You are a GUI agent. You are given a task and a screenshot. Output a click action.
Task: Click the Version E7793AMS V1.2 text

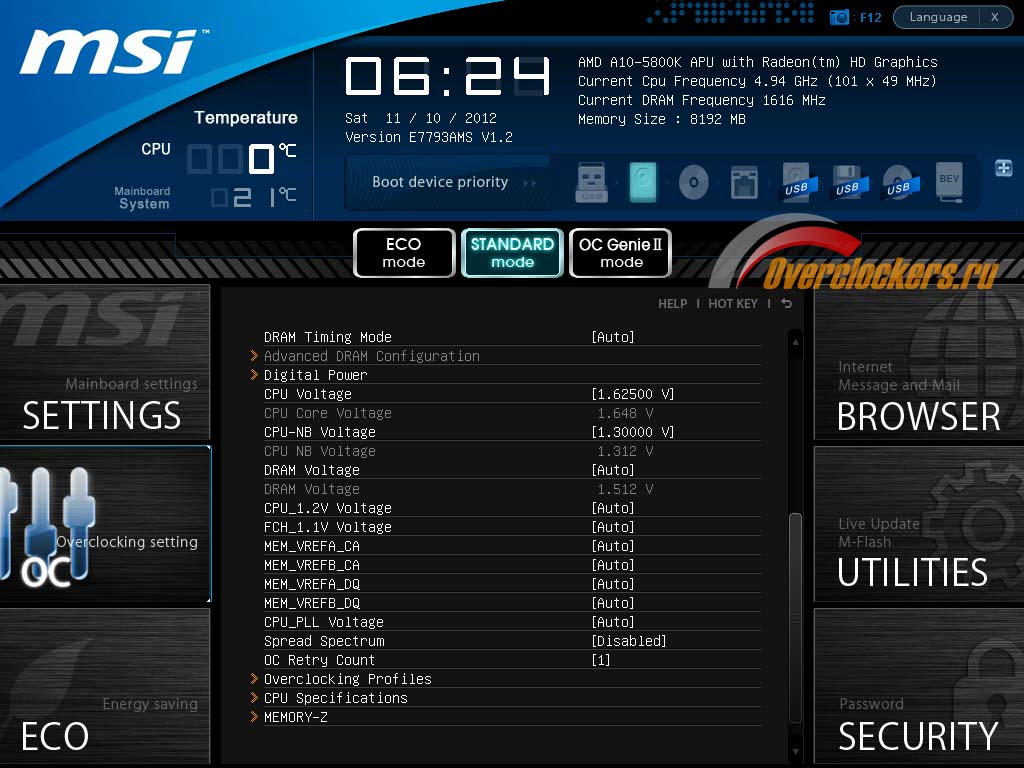click(429, 137)
